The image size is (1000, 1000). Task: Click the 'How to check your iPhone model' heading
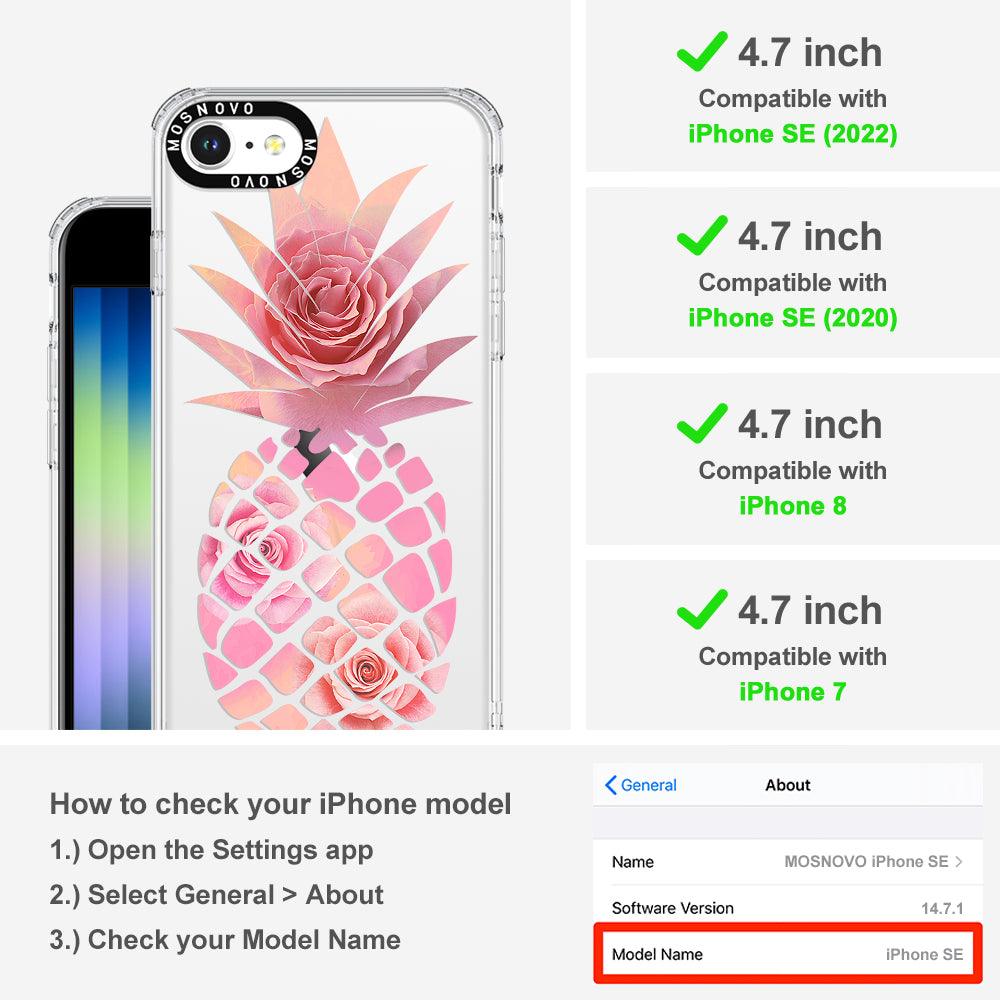[281, 804]
